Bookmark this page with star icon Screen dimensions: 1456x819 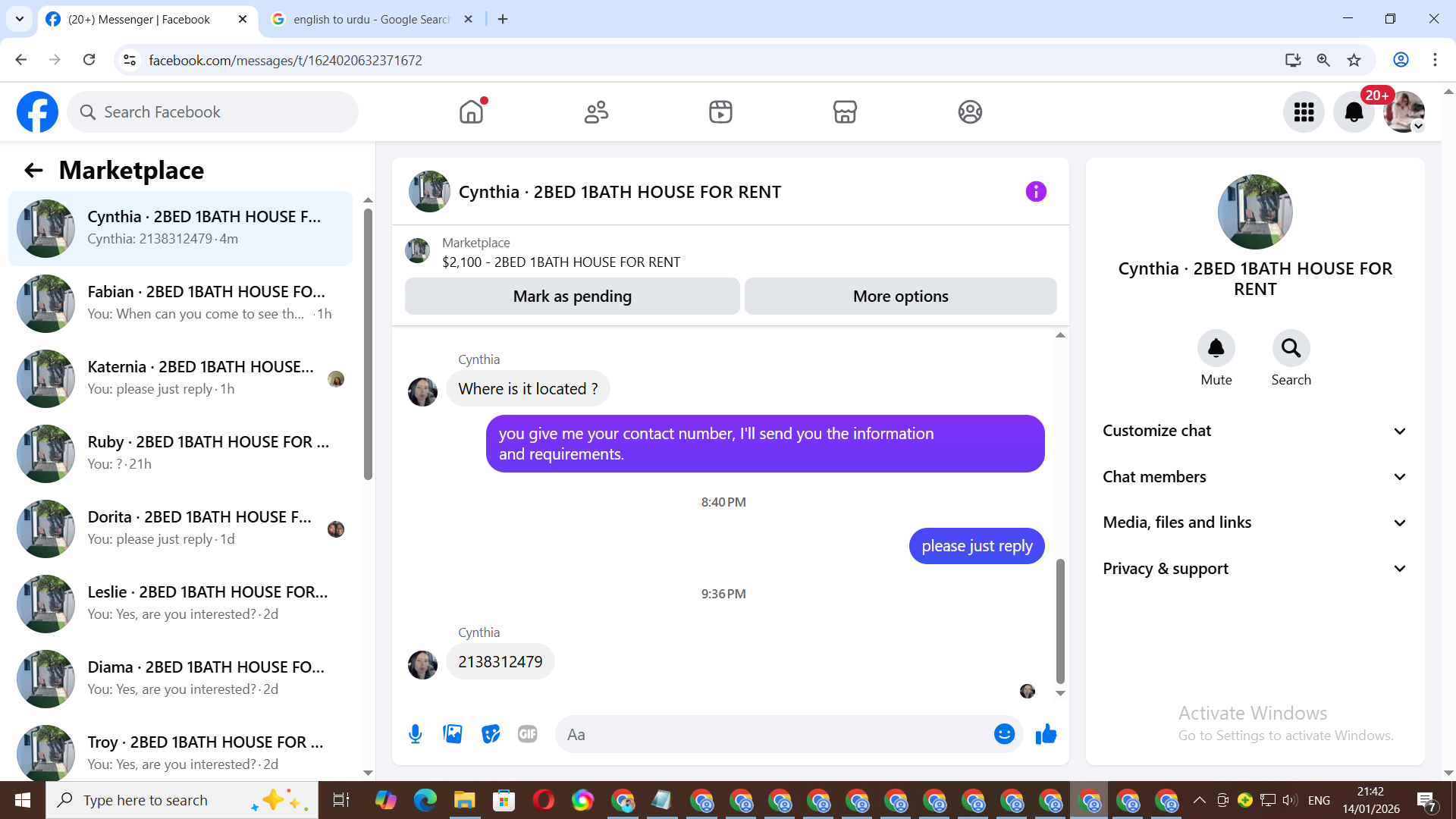[x=1354, y=60]
